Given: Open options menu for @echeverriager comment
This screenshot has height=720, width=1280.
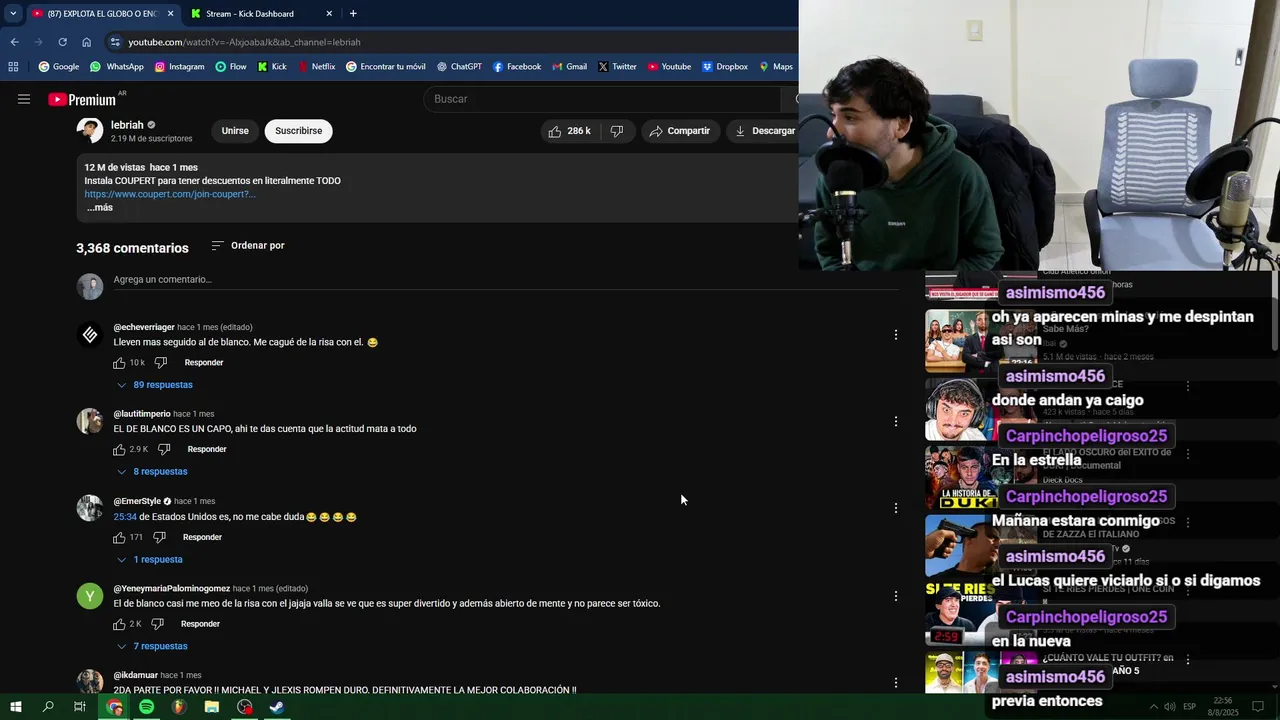Looking at the screenshot, I should pyautogui.click(x=896, y=335).
